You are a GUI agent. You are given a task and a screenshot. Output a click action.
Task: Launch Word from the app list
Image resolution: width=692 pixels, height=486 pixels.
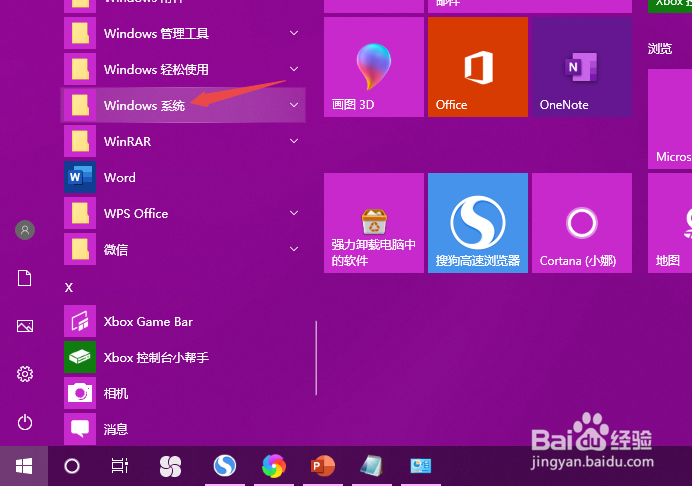pyautogui.click(x=183, y=177)
